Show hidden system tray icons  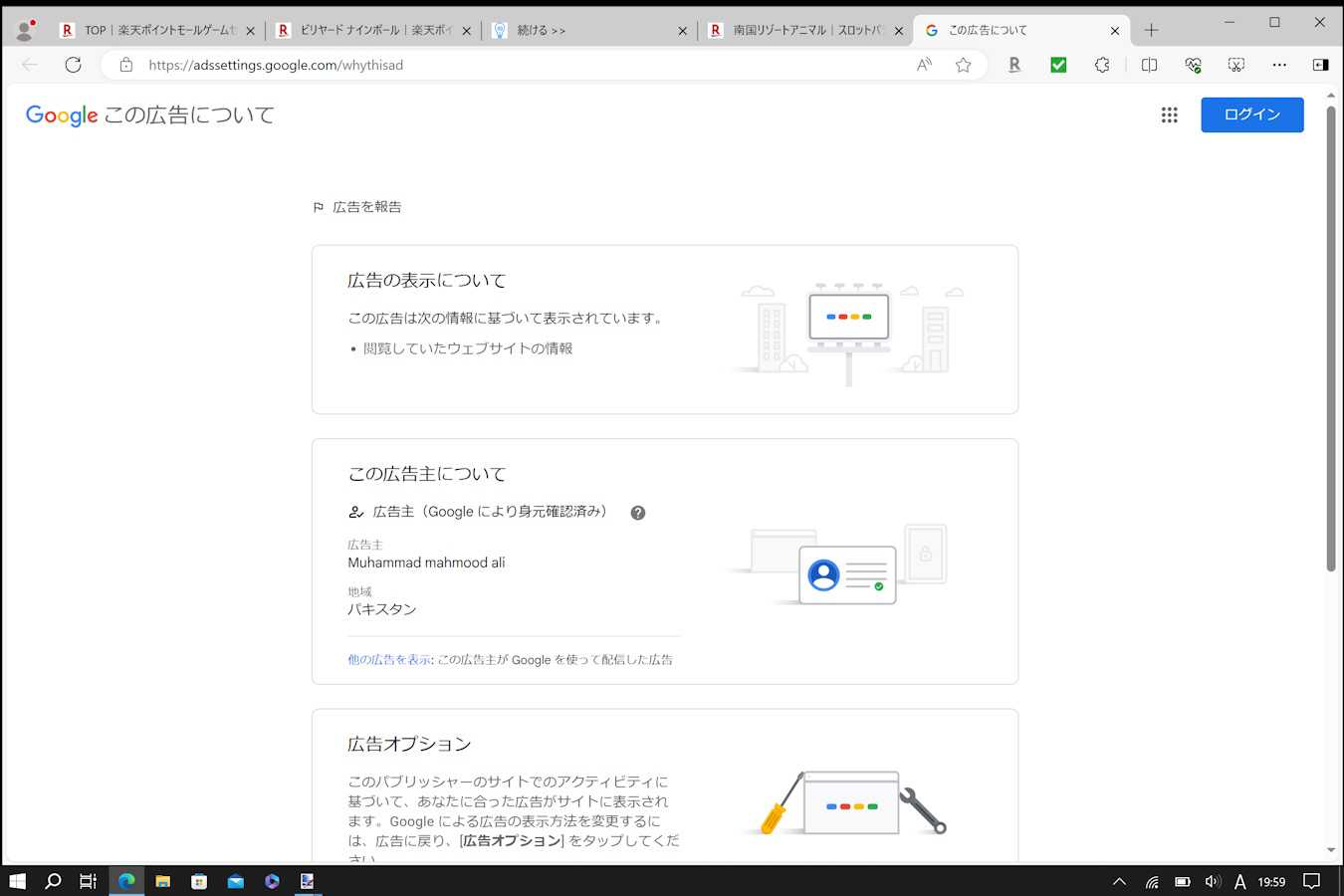click(x=1119, y=881)
